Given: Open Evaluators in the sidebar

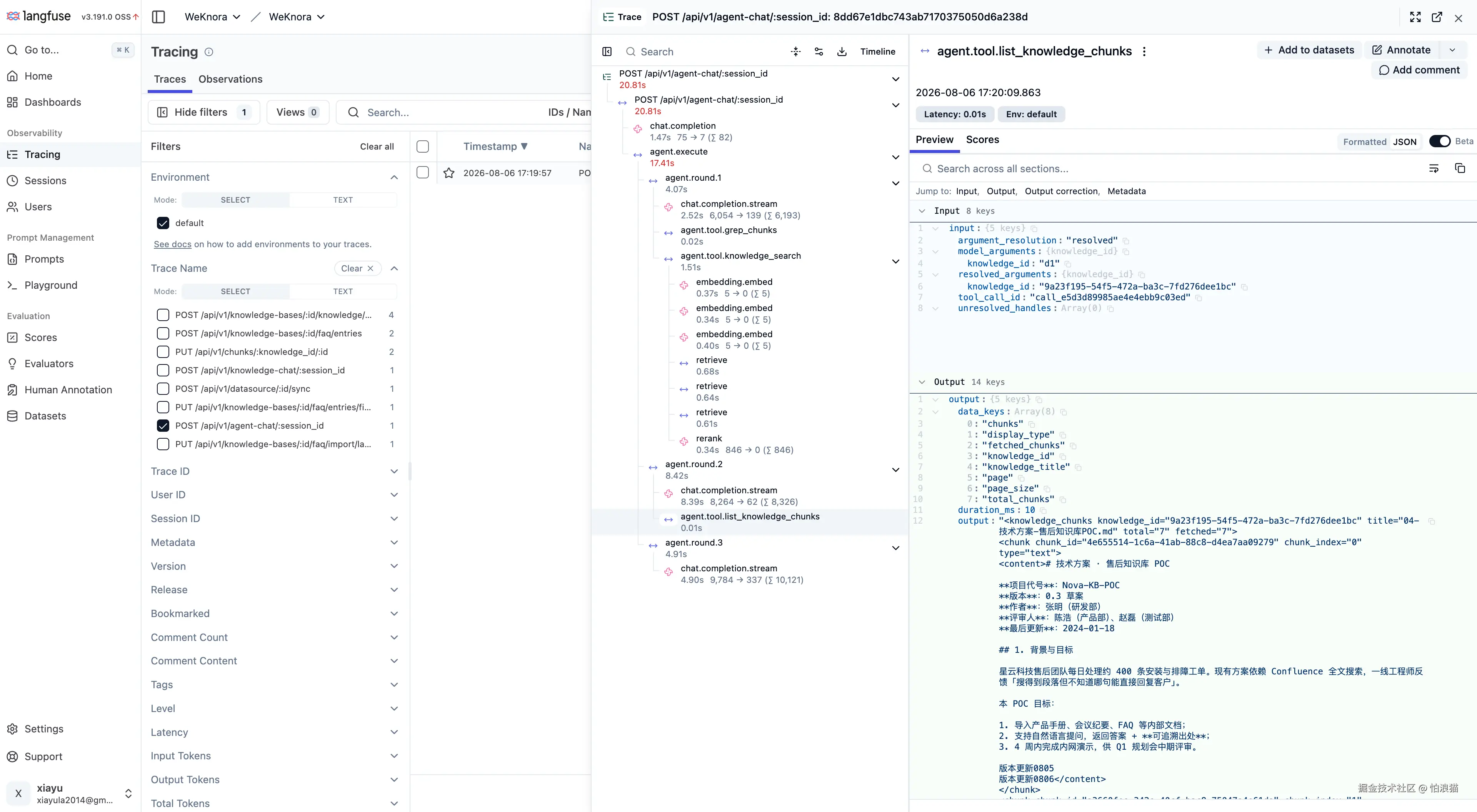Looking at the screenshot, I should pyautogui.click(x=49, y=363).
